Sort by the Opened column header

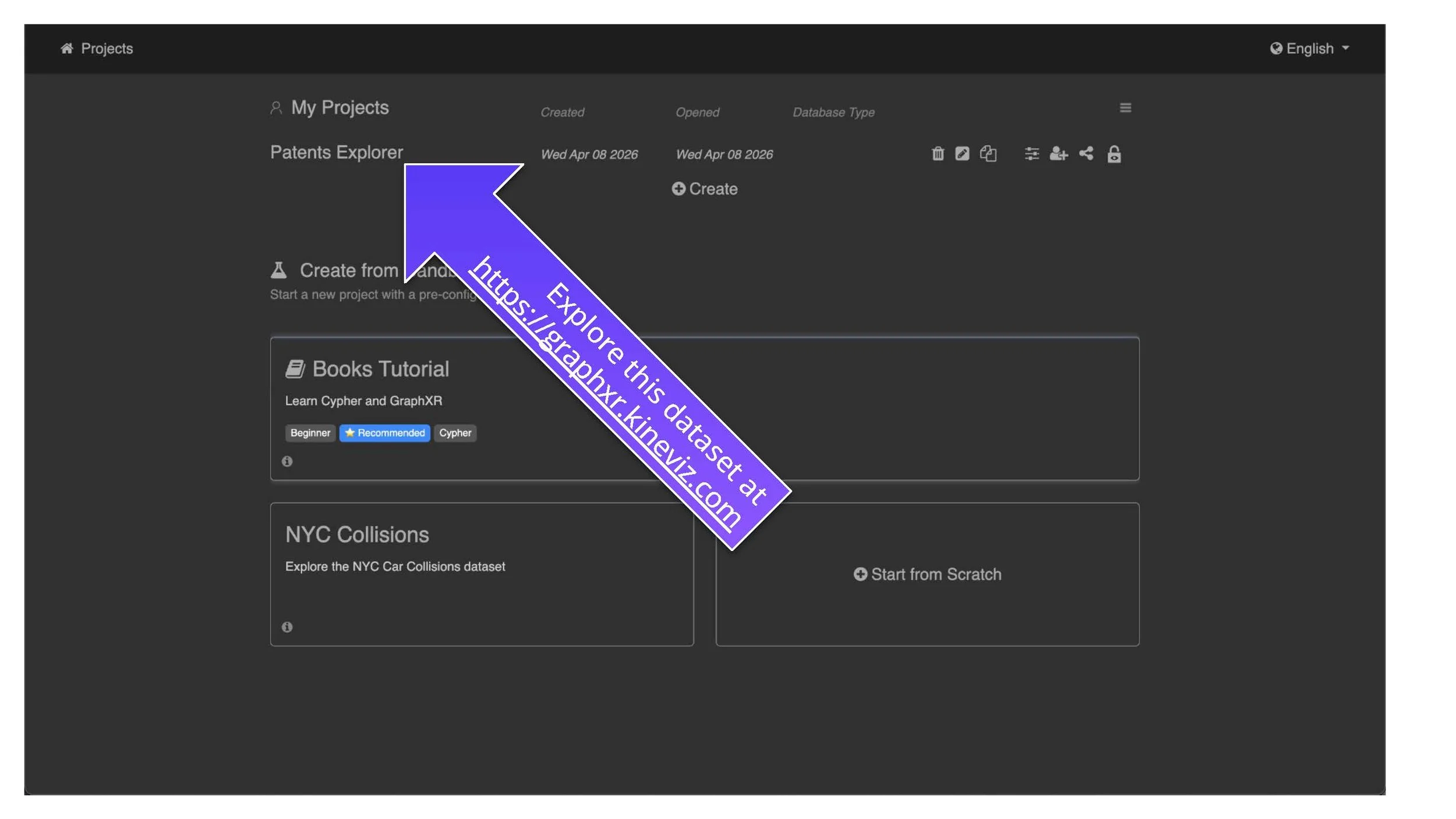(x=697, y=112)
